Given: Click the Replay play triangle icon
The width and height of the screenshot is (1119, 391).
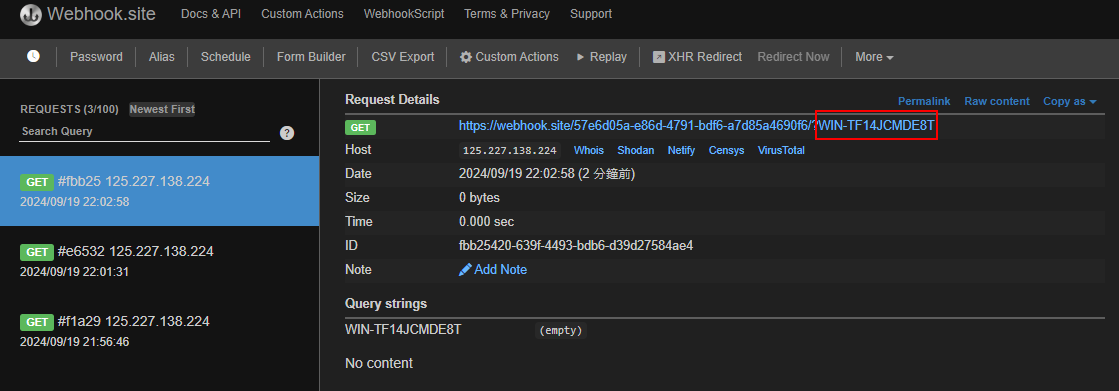Looking at the screenshot, I should (580, 57).
